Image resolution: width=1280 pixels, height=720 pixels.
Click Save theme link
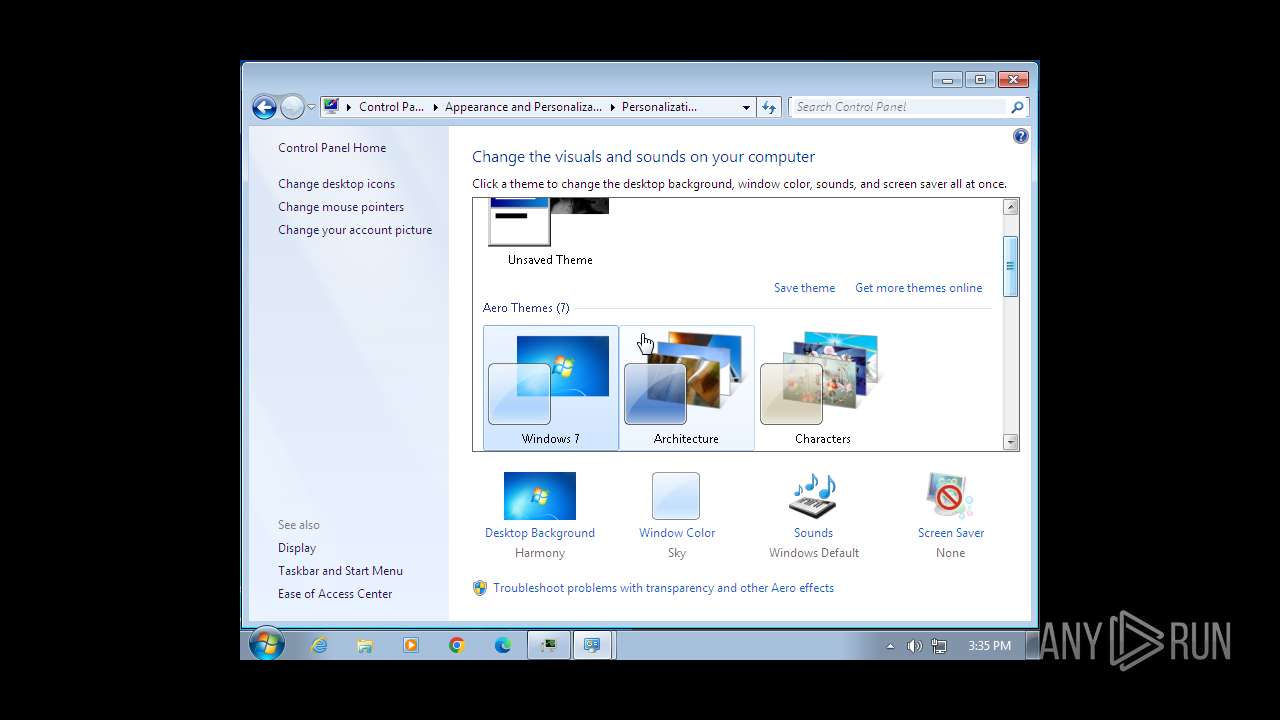pyautogui.click(x=804, y=288)
